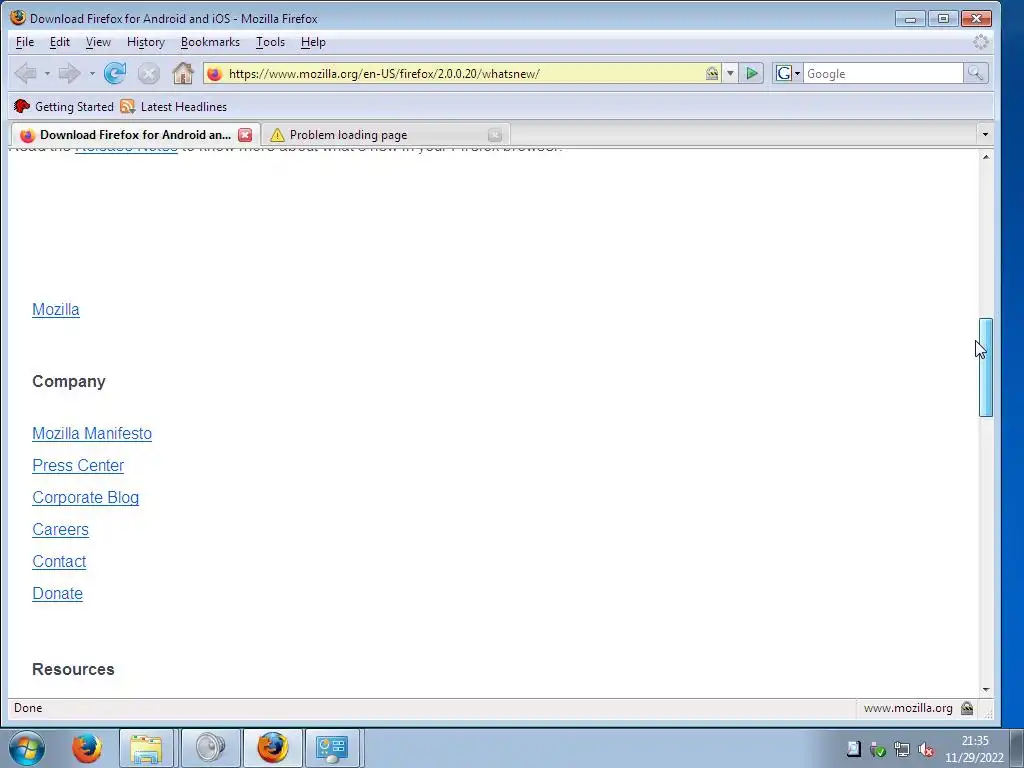Image resolution: width=1024 pixels, height=768 pixels.
Task: Click the scrollbar down arrow
Action: pos(985,690)
